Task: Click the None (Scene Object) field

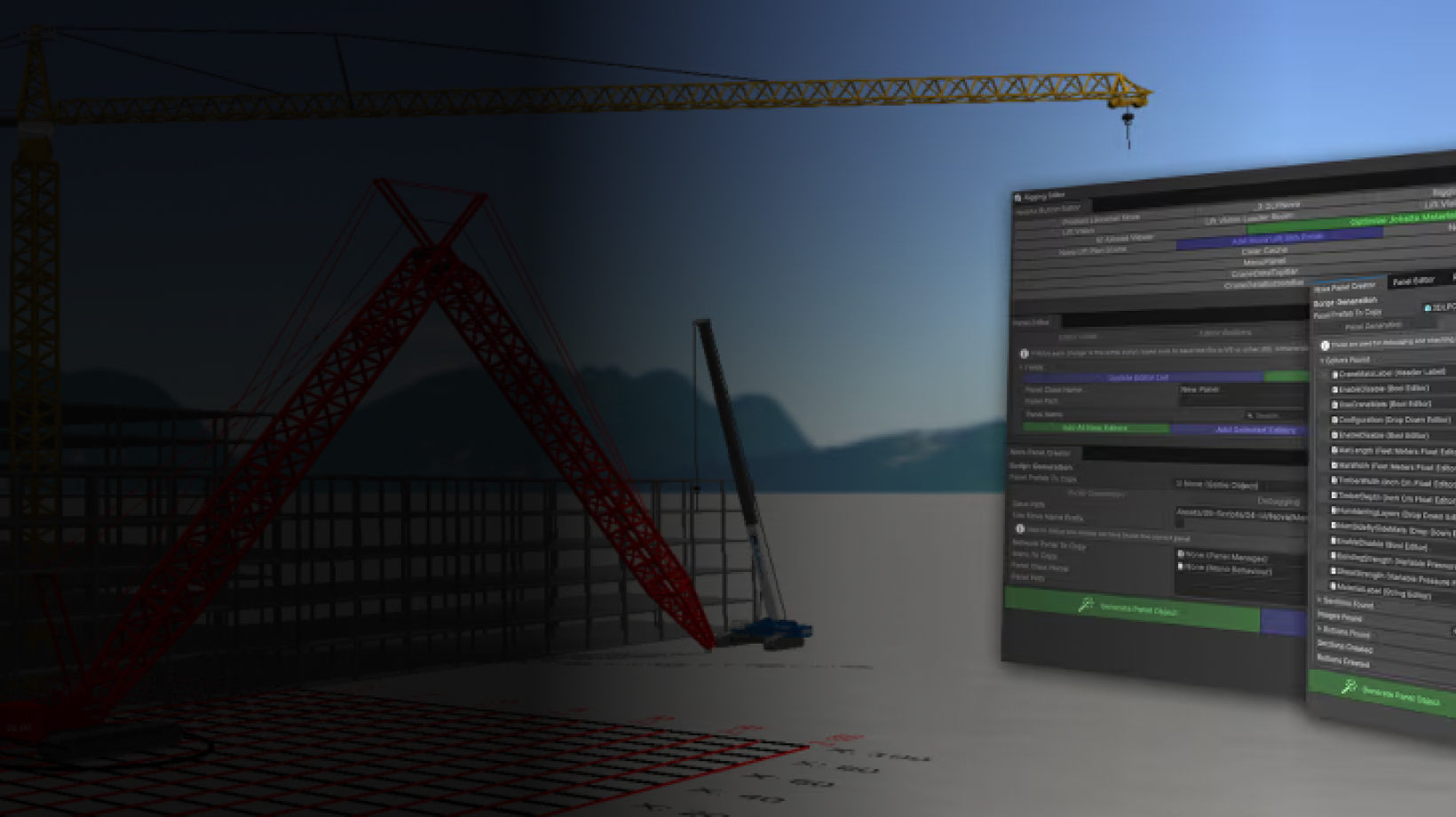Action: (x=1240, y=485)
